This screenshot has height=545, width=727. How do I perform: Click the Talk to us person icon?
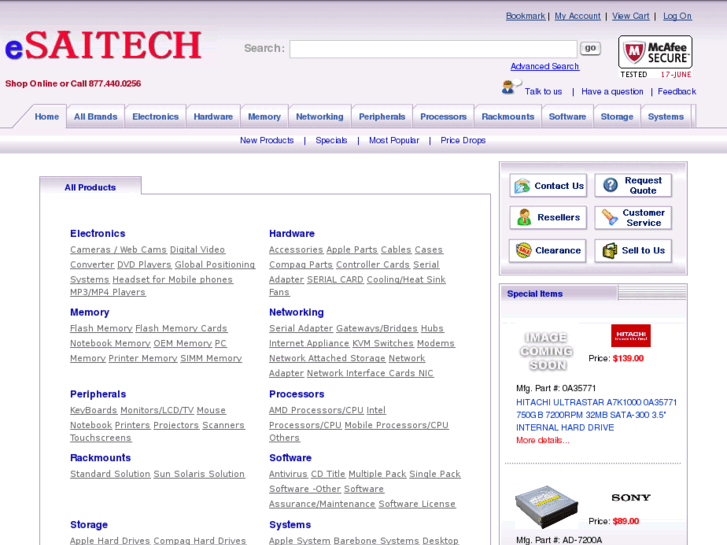click(510, 87)
